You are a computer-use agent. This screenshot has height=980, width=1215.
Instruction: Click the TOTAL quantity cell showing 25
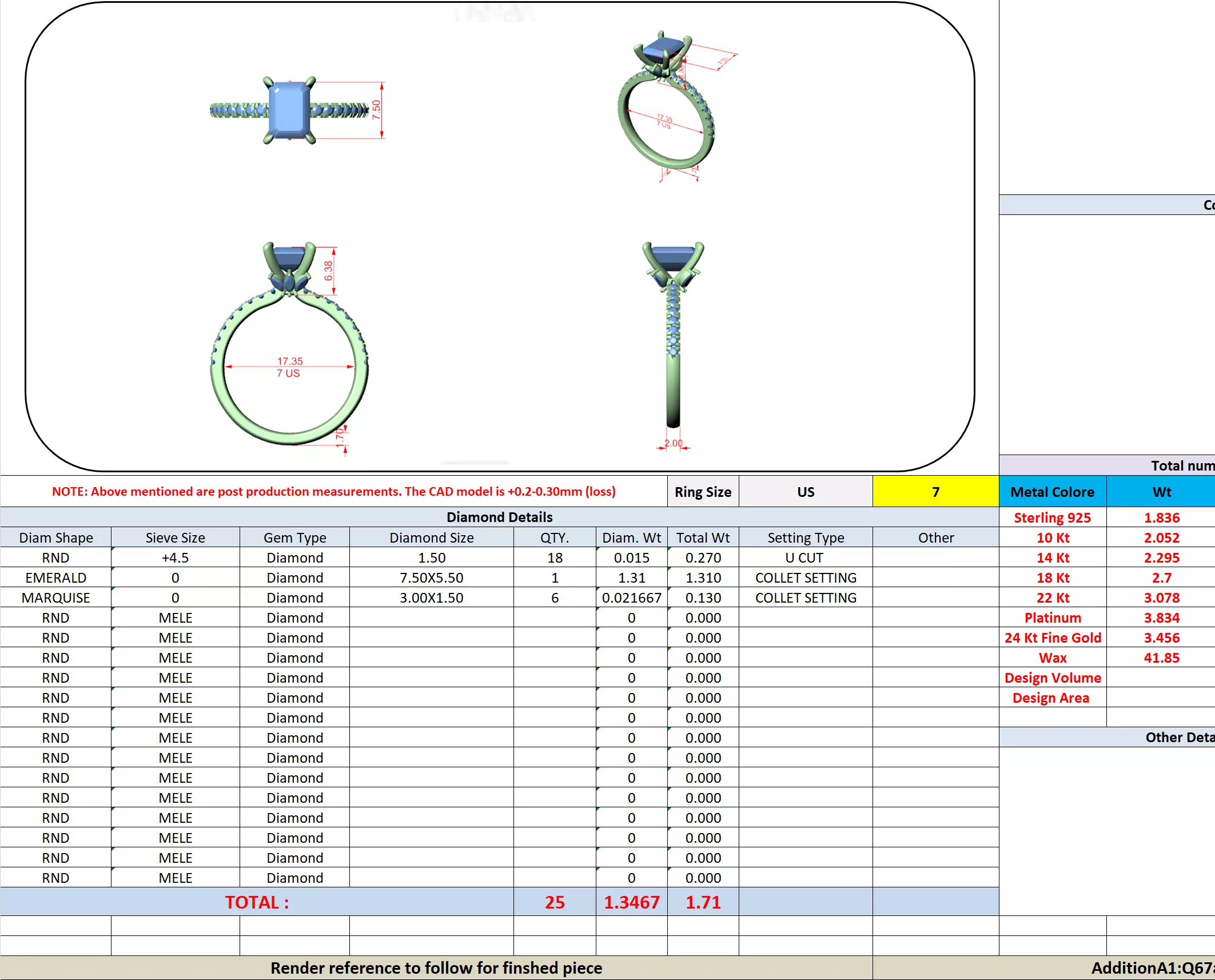(x=554, y=902)
